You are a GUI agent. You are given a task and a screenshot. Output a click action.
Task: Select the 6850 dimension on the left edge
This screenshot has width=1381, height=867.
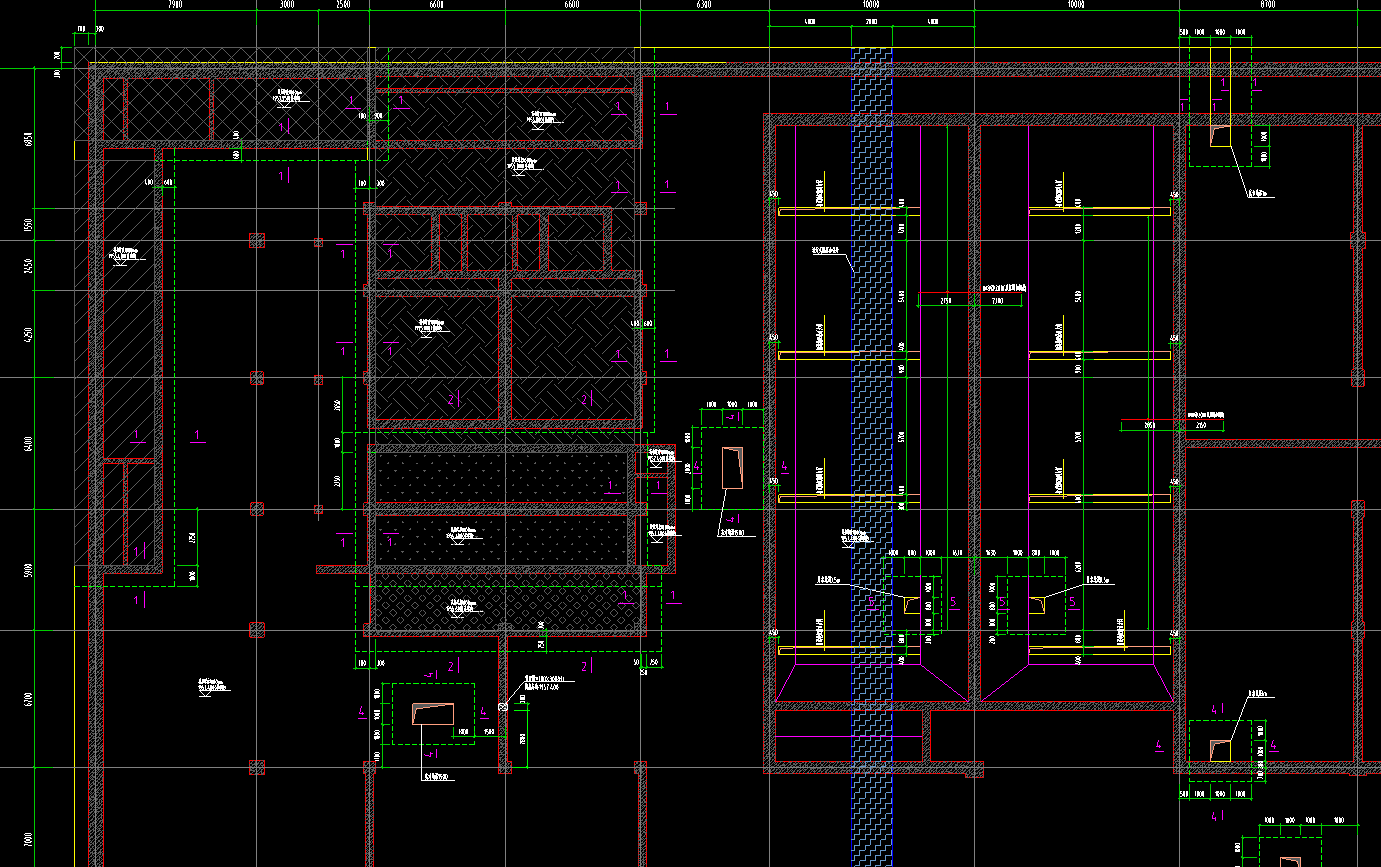(28, 138)
